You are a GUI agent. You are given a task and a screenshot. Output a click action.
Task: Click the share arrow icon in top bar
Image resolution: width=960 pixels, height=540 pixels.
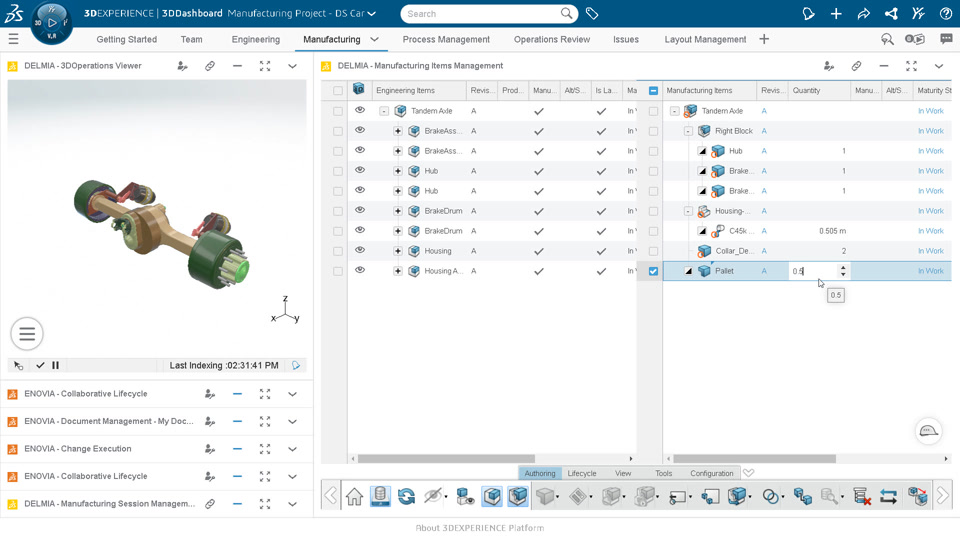pyautogui.click(x=863, y=13)
